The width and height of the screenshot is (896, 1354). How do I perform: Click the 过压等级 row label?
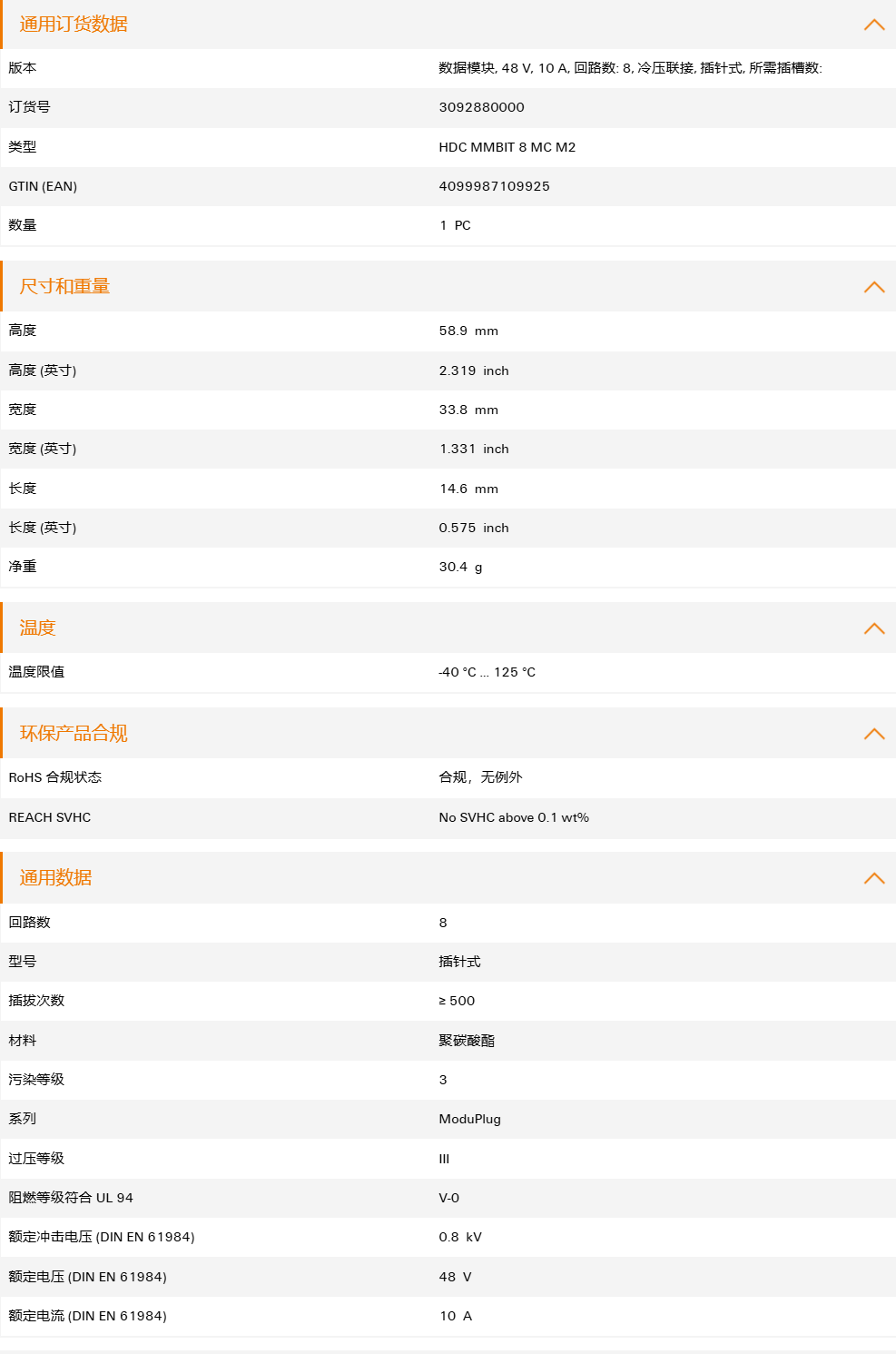pos(36,1159)
